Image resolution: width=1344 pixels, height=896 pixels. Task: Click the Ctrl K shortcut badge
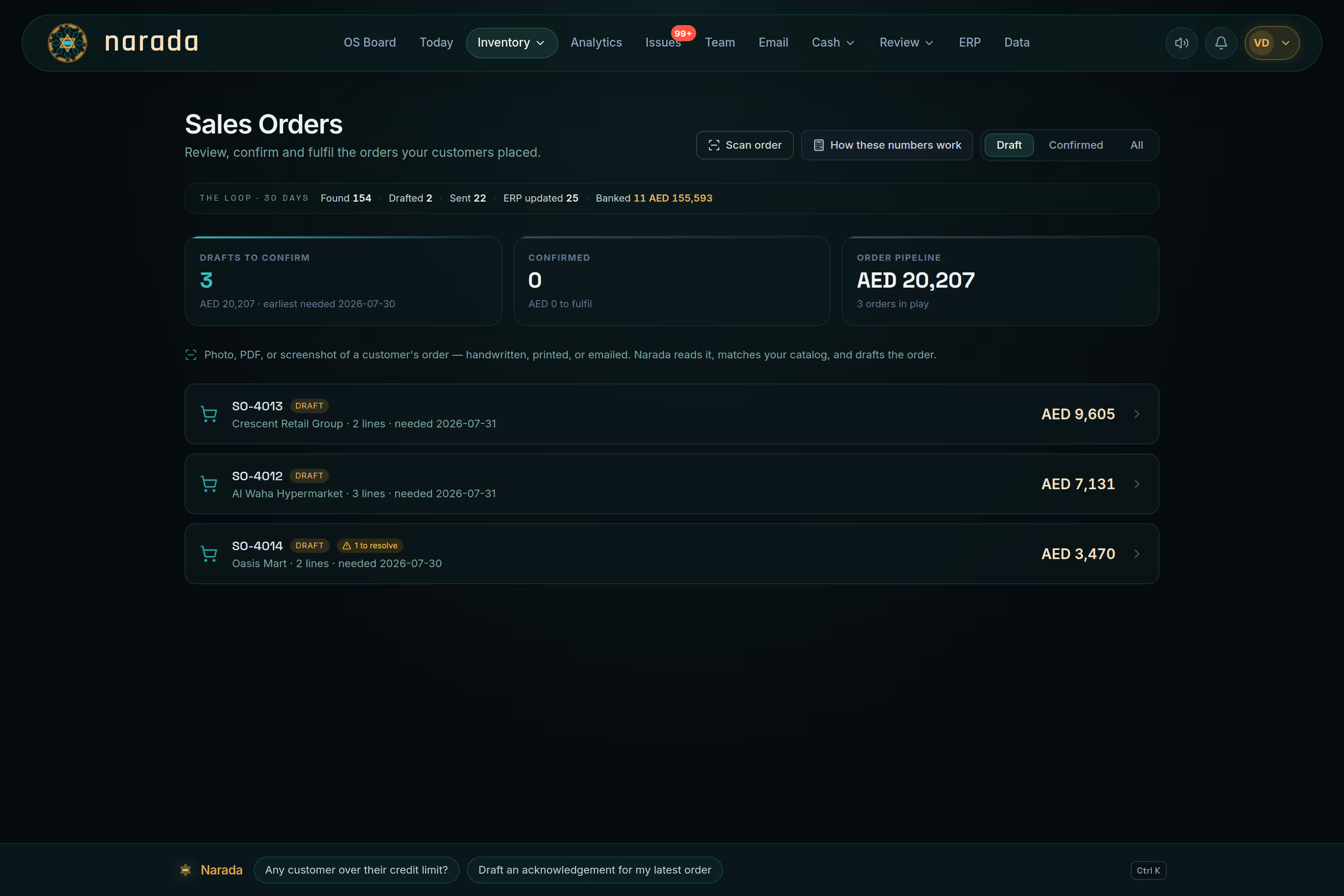tap(1148, 870)
